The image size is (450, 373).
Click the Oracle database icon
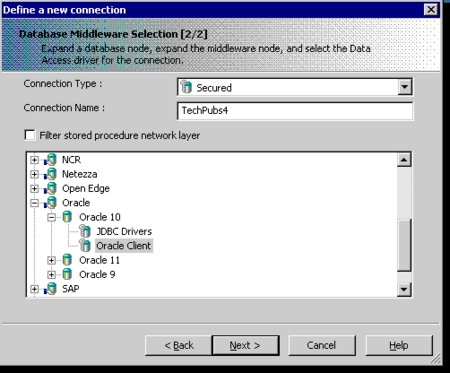coord(50,203)
